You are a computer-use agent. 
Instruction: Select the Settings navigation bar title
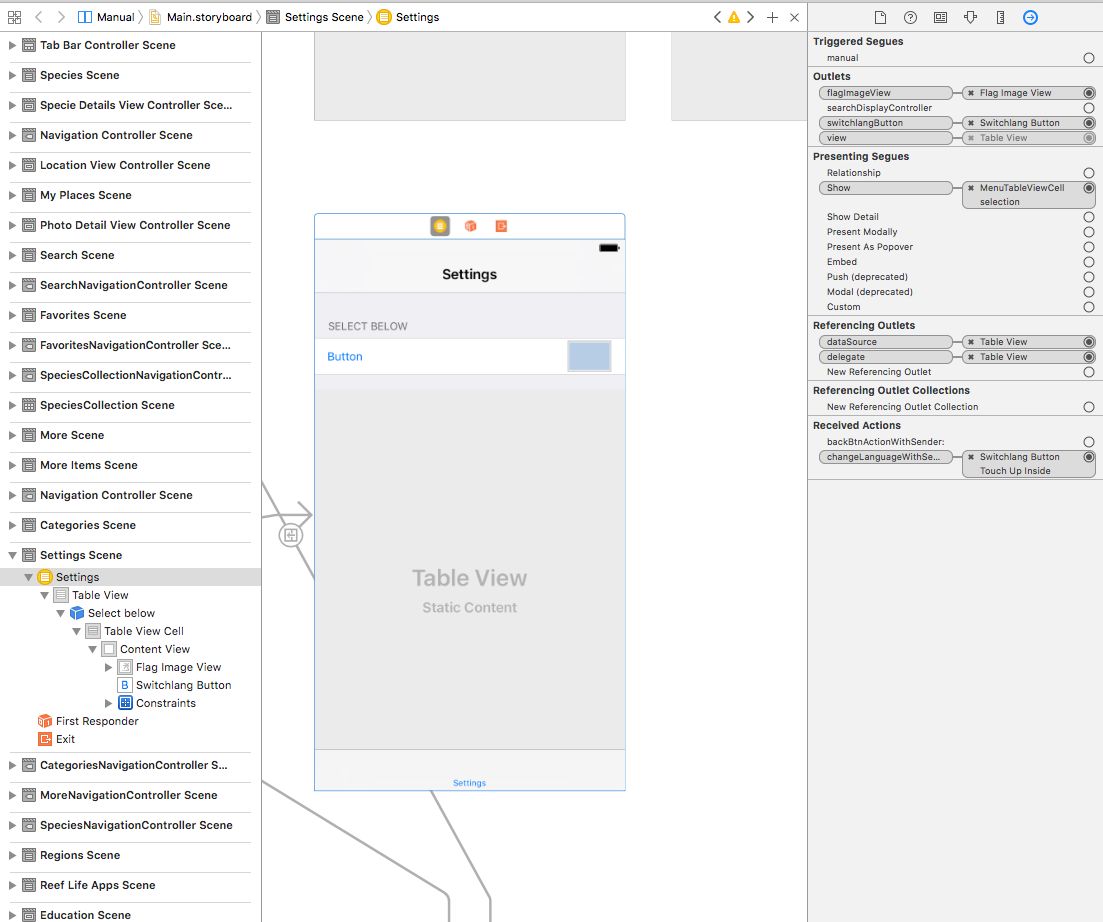pos(469,274)
